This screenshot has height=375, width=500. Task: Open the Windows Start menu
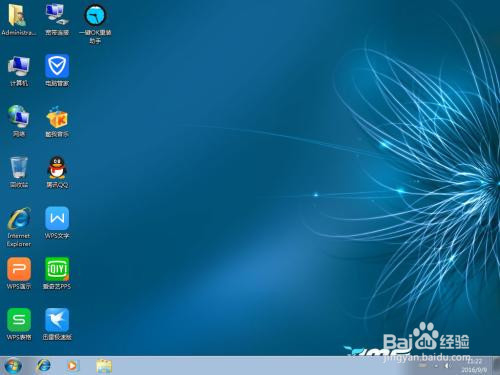(x=14, y=366)
